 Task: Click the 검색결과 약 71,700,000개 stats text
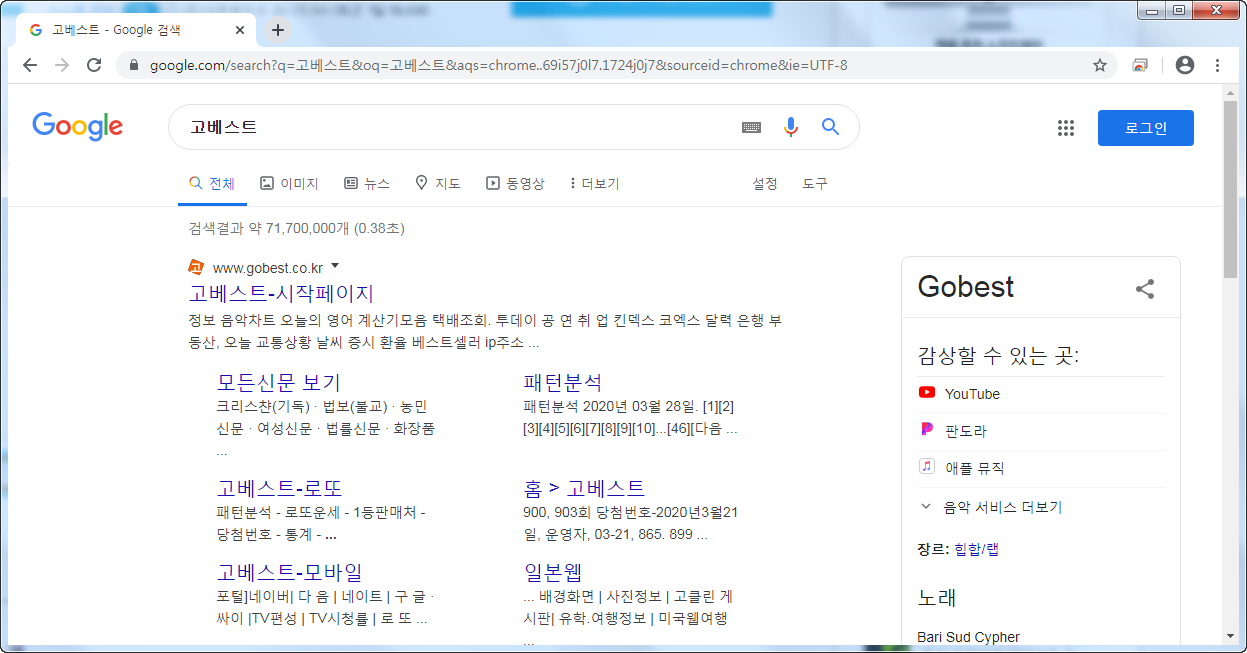pos(296,228)
